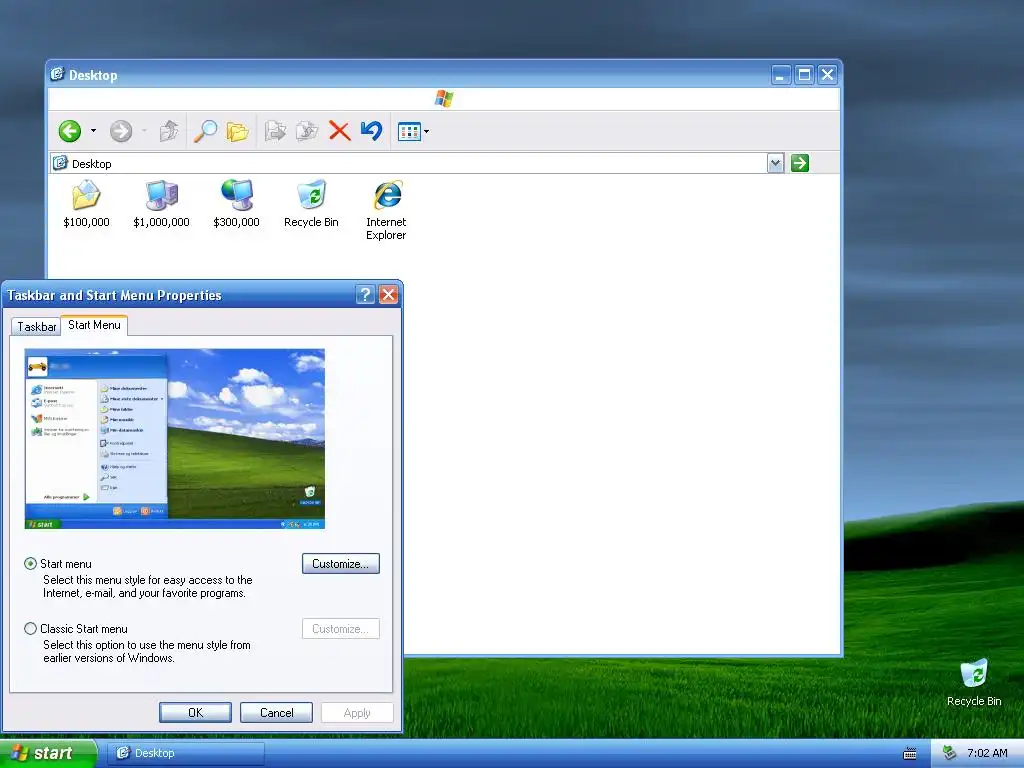Image resolution: width=1024 pixels, height=768 pixels.
Task: Select the Internet Explorer icon
Action: click(x=386, y=210)
